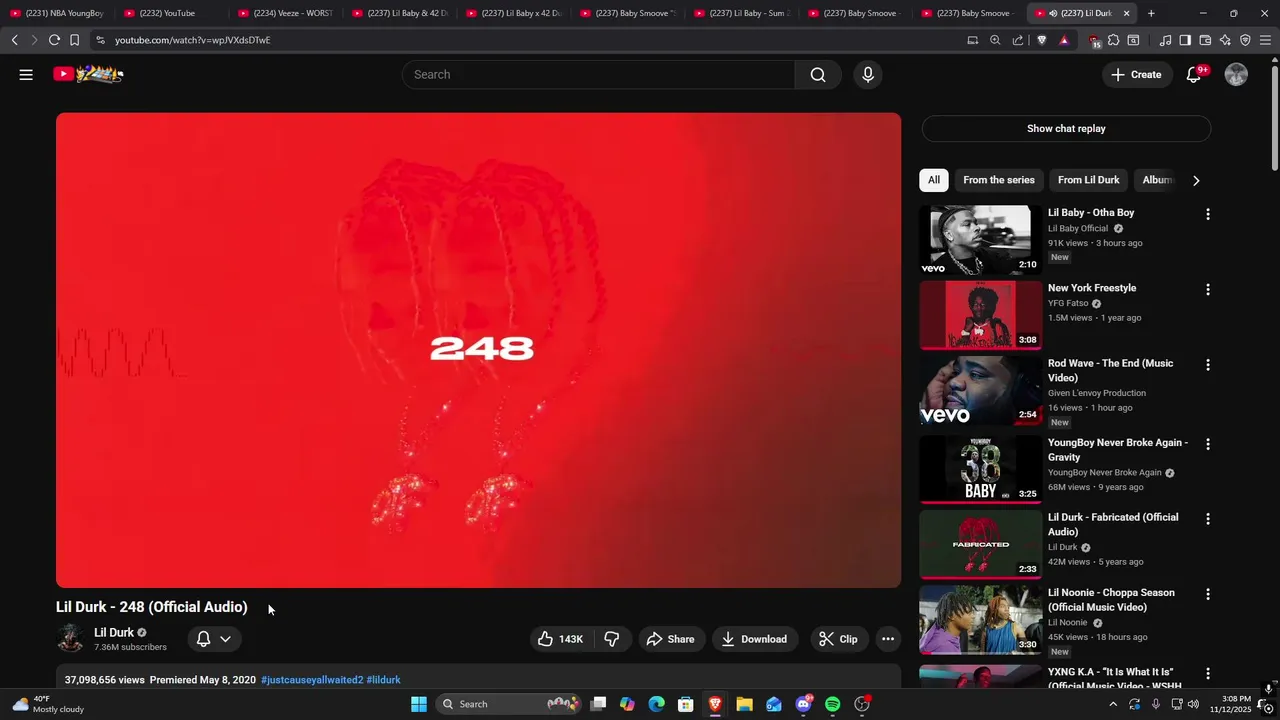1280x720 pixels.
Task: Open Lil Durk channel avatar
Action: coord(70,638)
